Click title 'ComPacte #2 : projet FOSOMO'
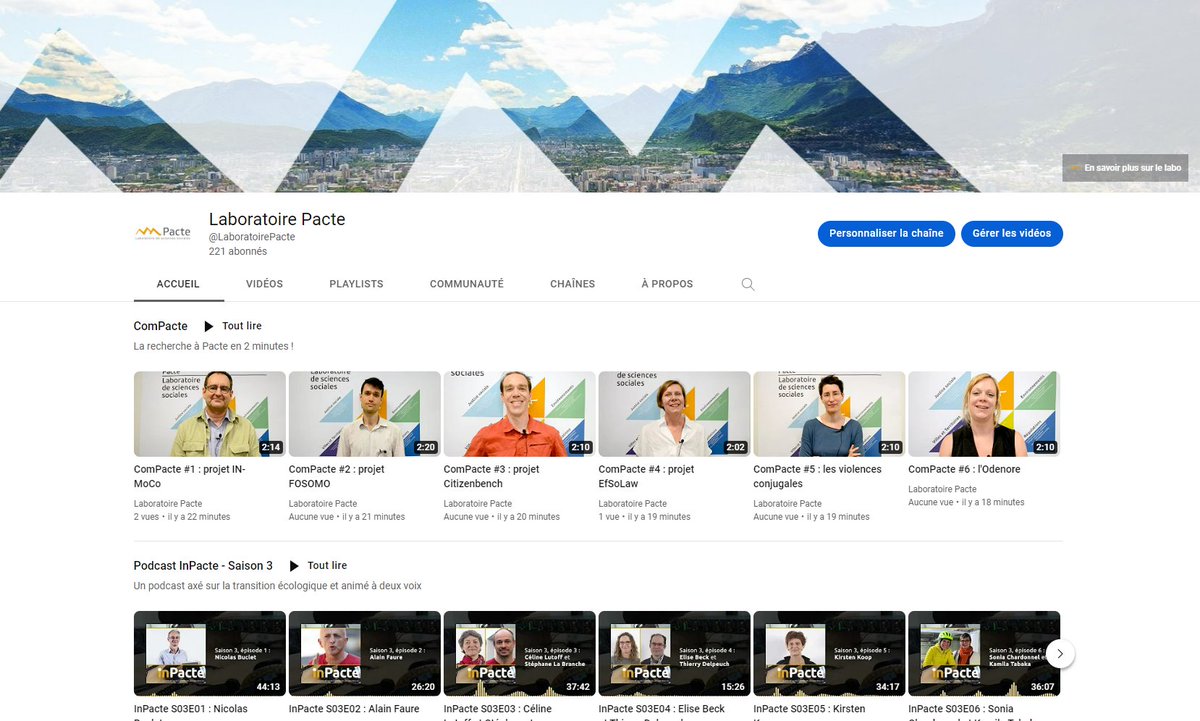Image resolution: width=1200 pixels, height=721 pixels. [337, 476]
